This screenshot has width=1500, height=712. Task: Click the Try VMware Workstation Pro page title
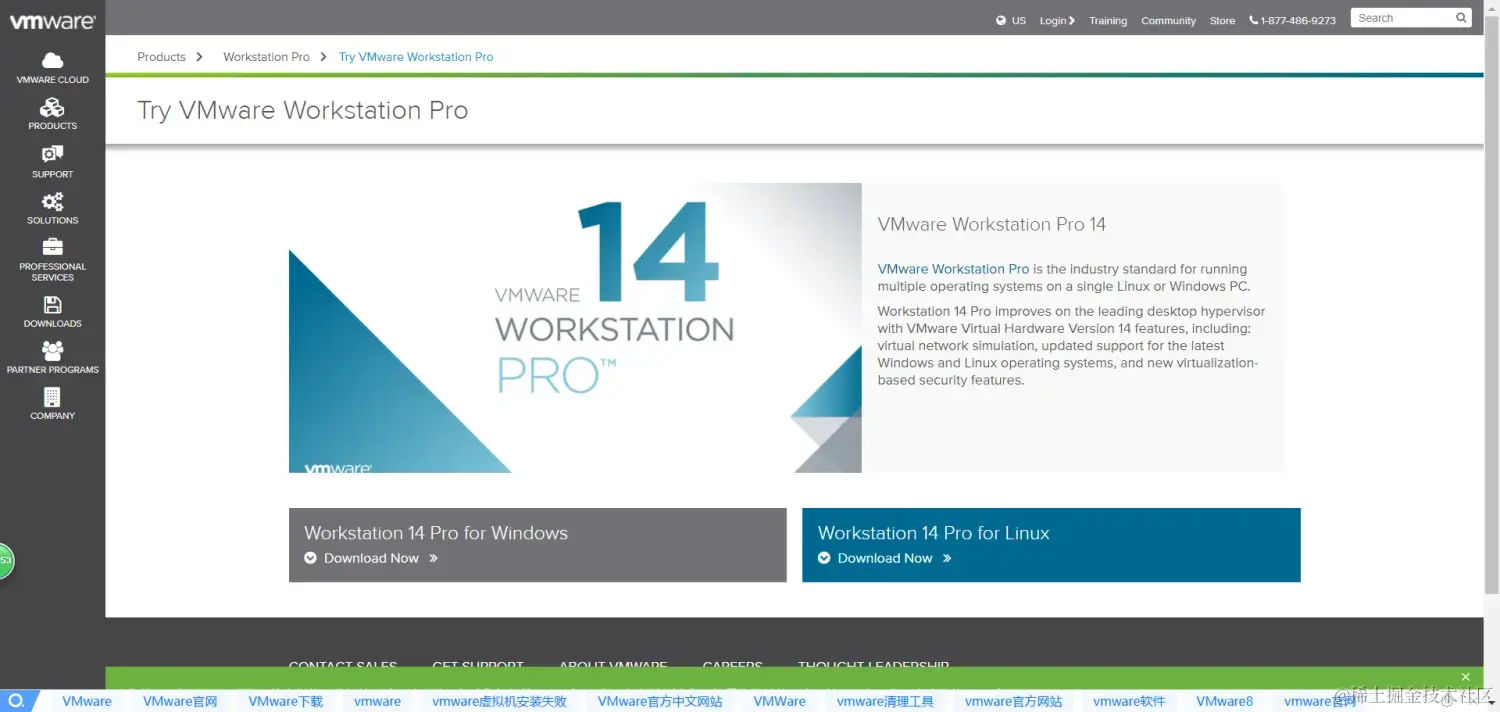[x=302, y=110]
